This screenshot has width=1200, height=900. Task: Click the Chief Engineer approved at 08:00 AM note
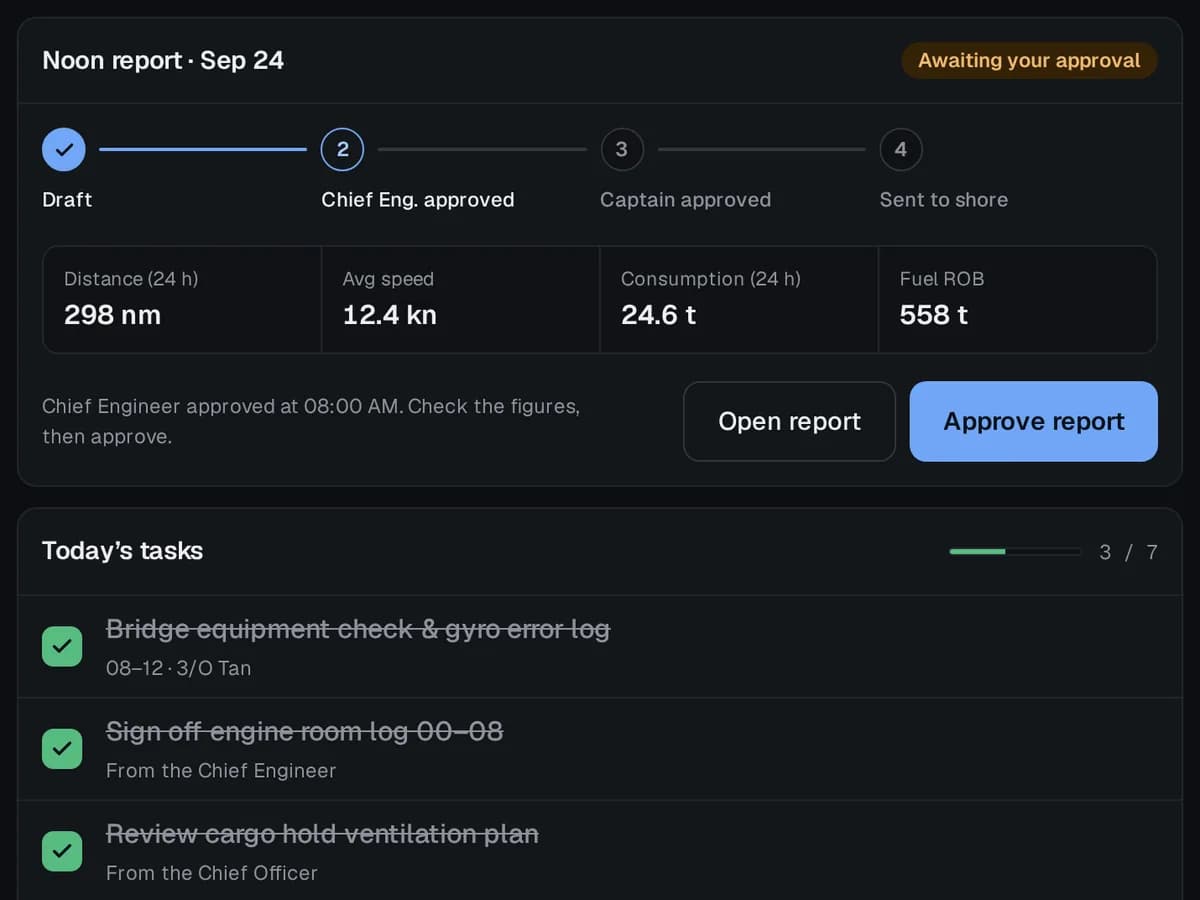pos(311,421)
